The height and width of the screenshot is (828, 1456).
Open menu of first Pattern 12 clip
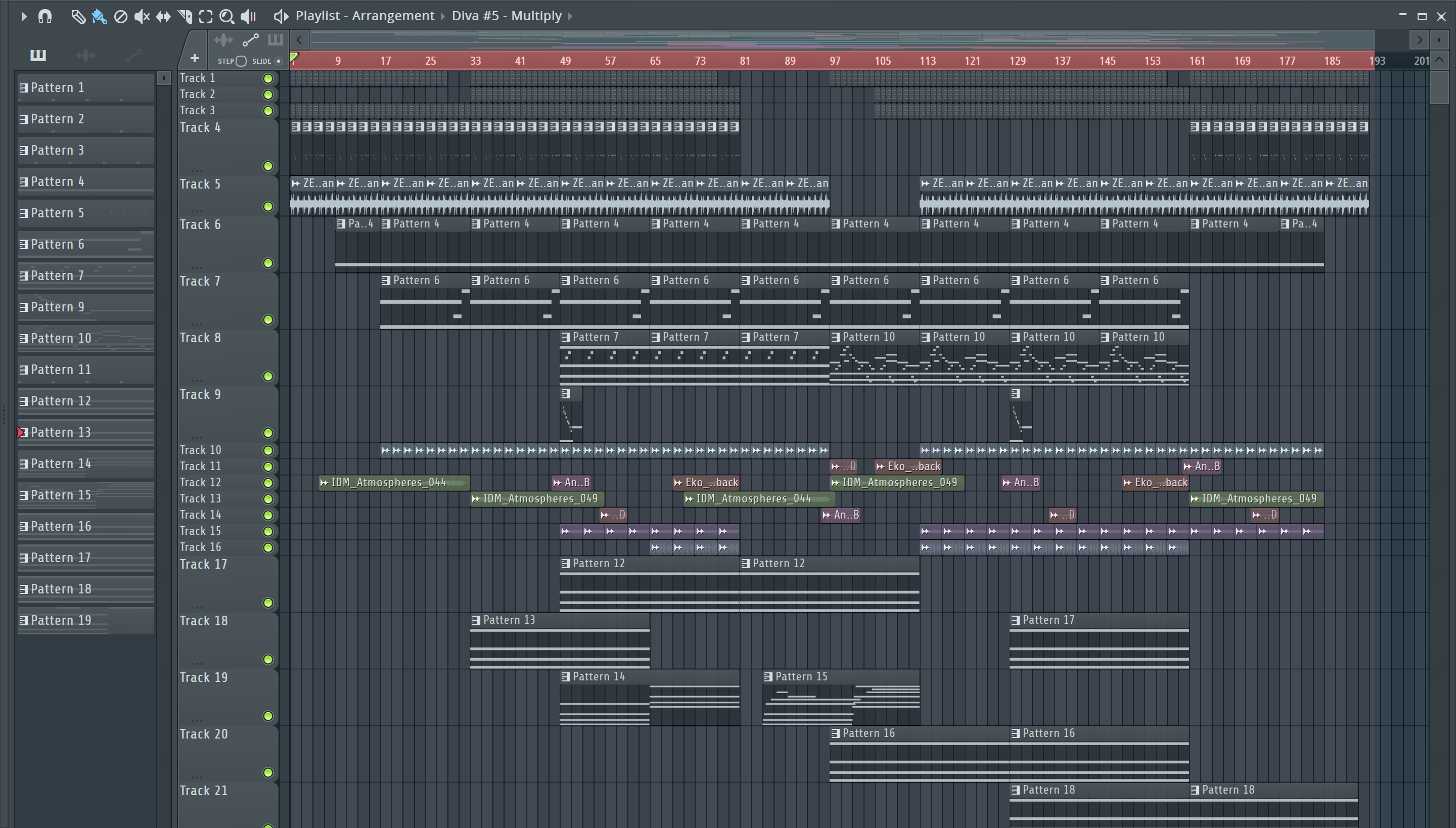coord(565,564)
